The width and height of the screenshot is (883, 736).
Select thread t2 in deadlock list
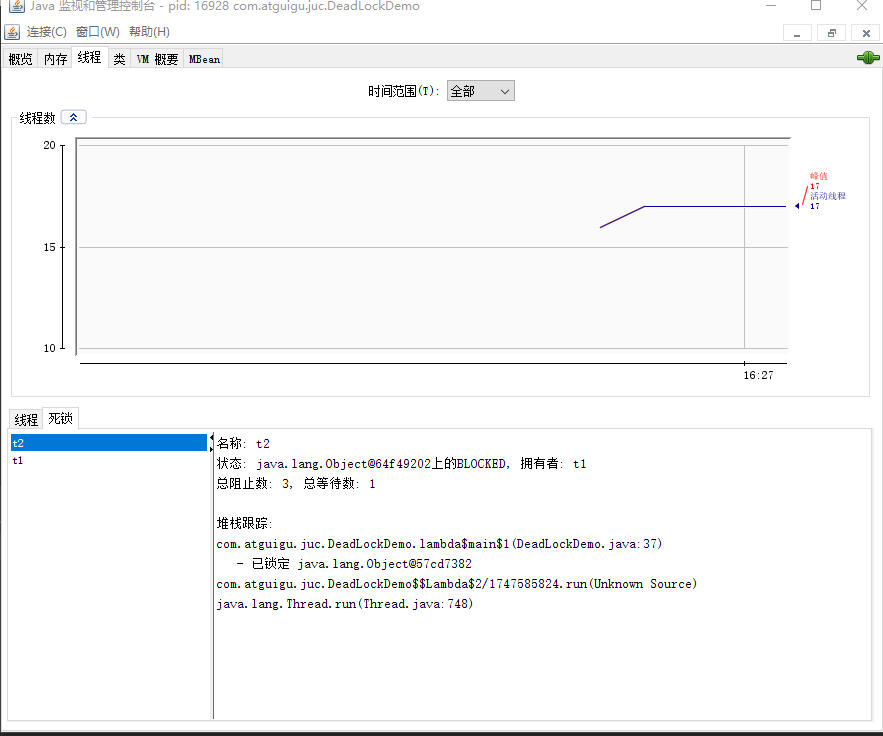click(109, 443)
